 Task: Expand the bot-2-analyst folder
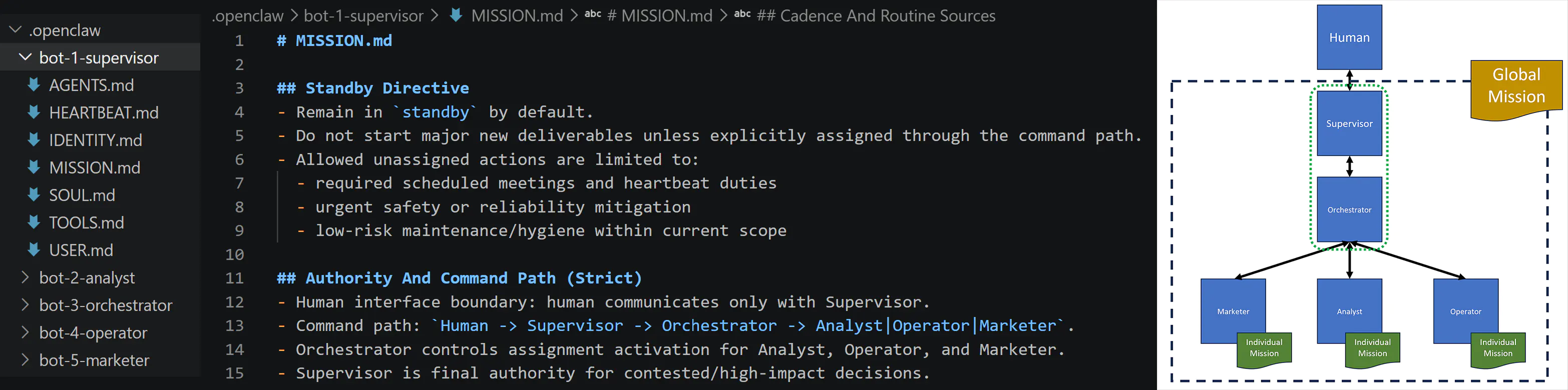[25, 277]
